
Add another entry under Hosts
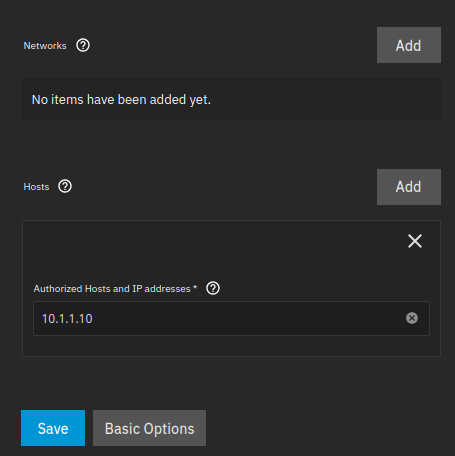click(409, 187)
